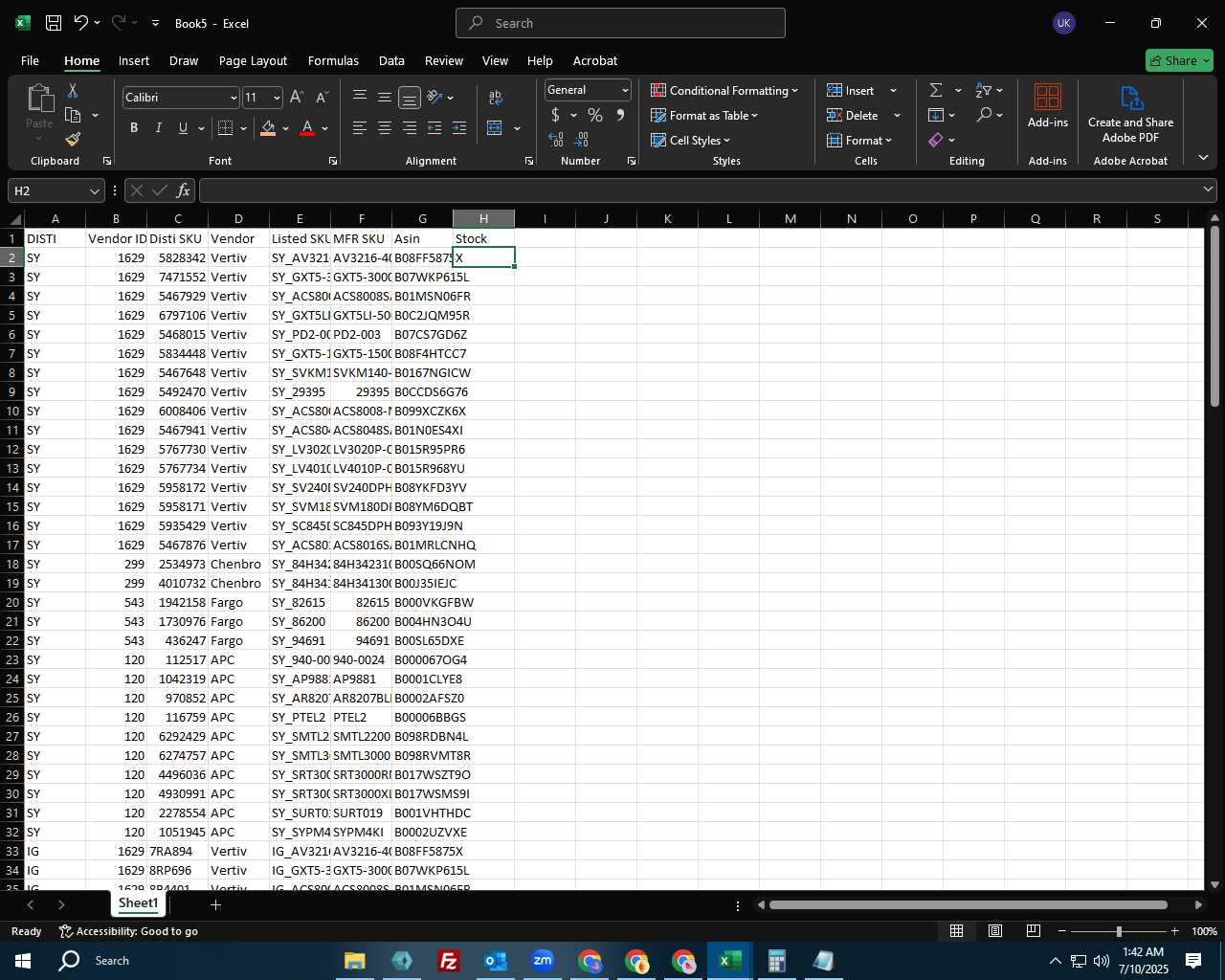1225x980 pixels.
Task: Click the zoom slider handle
Action: point(1119,931)
